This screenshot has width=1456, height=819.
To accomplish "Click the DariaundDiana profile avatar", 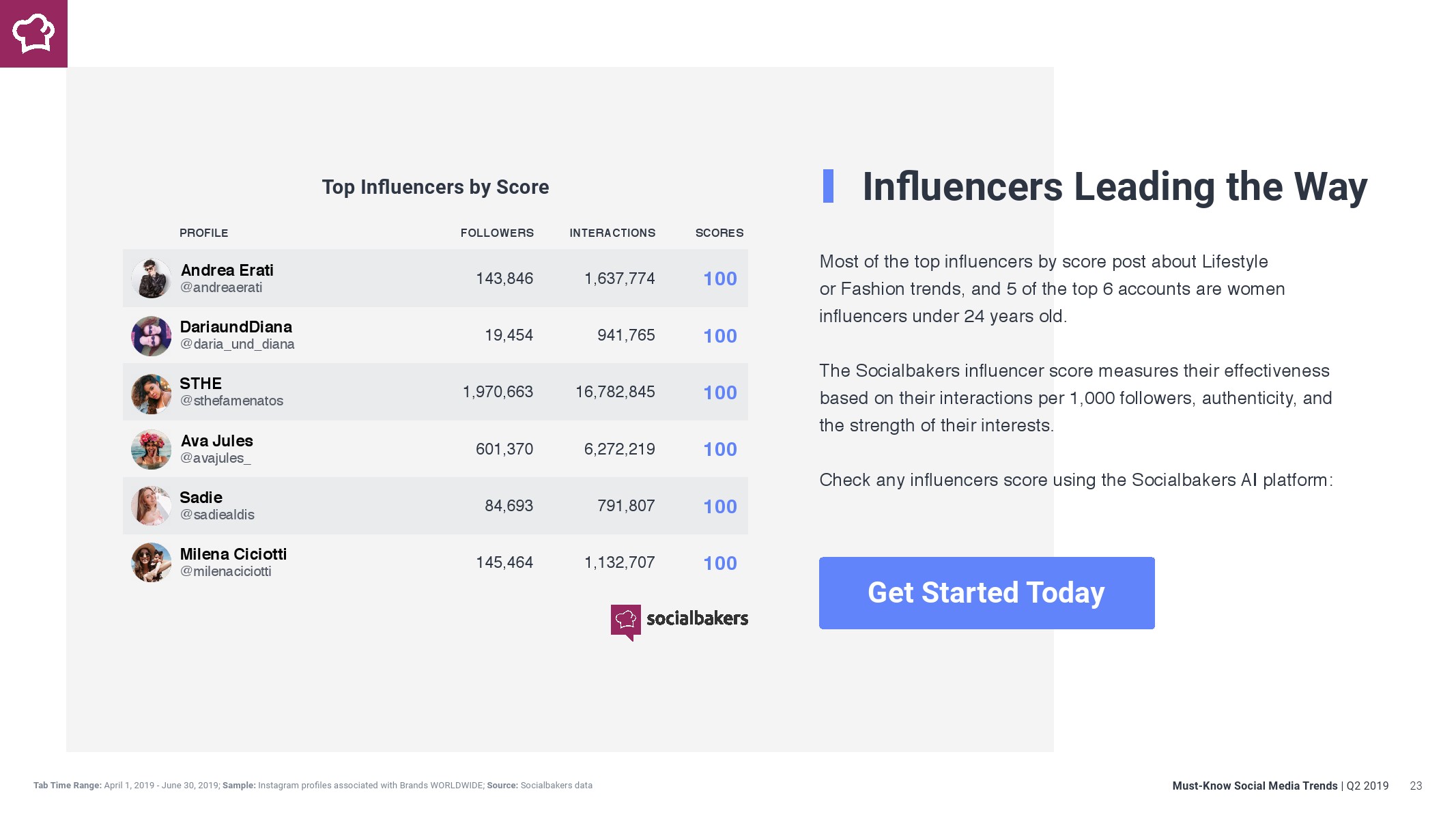I will click(151, 336).
